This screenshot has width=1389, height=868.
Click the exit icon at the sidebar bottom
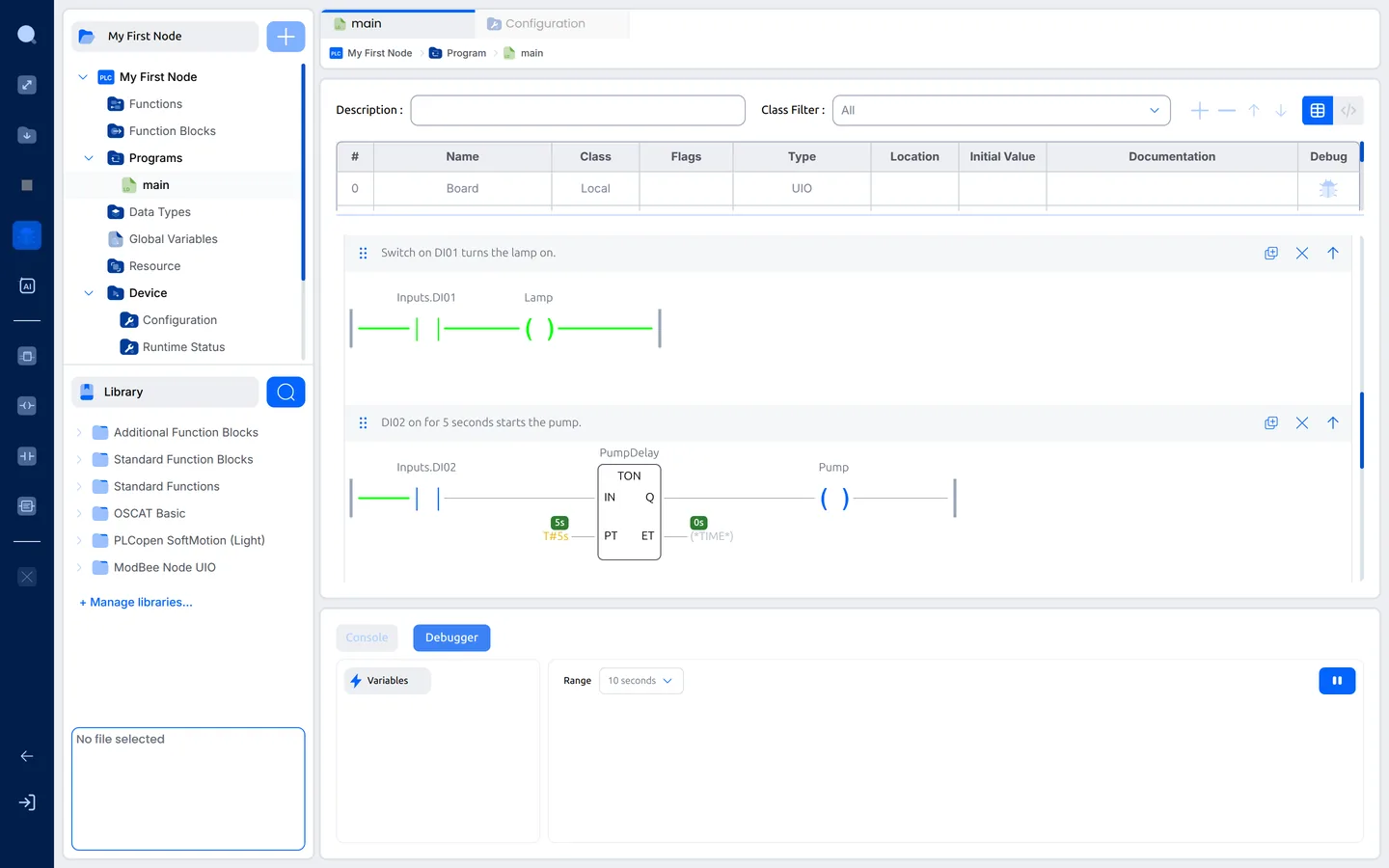coord(27,802)
